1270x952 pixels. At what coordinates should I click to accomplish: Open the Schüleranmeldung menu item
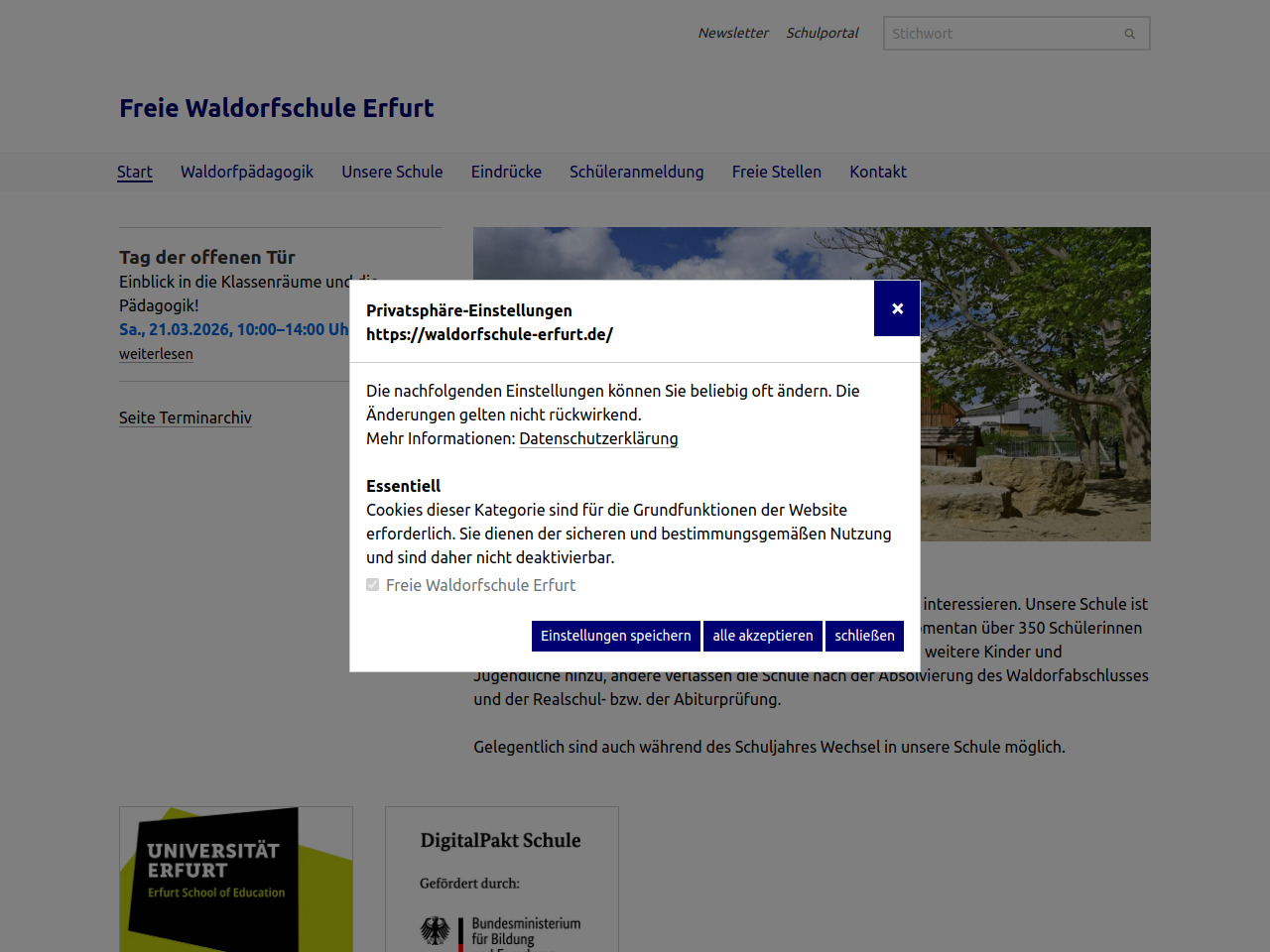click(x=636, y=172)
